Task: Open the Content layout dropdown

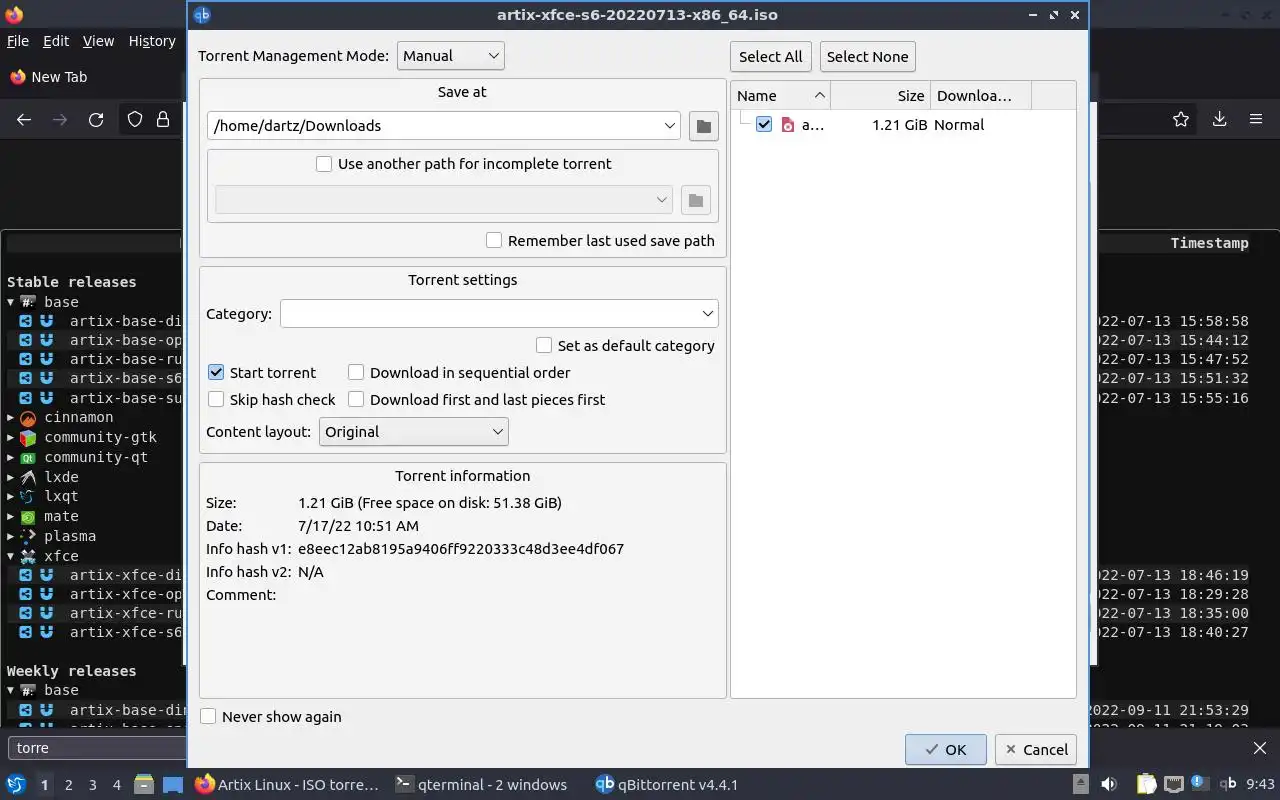Action: [414, 432]
